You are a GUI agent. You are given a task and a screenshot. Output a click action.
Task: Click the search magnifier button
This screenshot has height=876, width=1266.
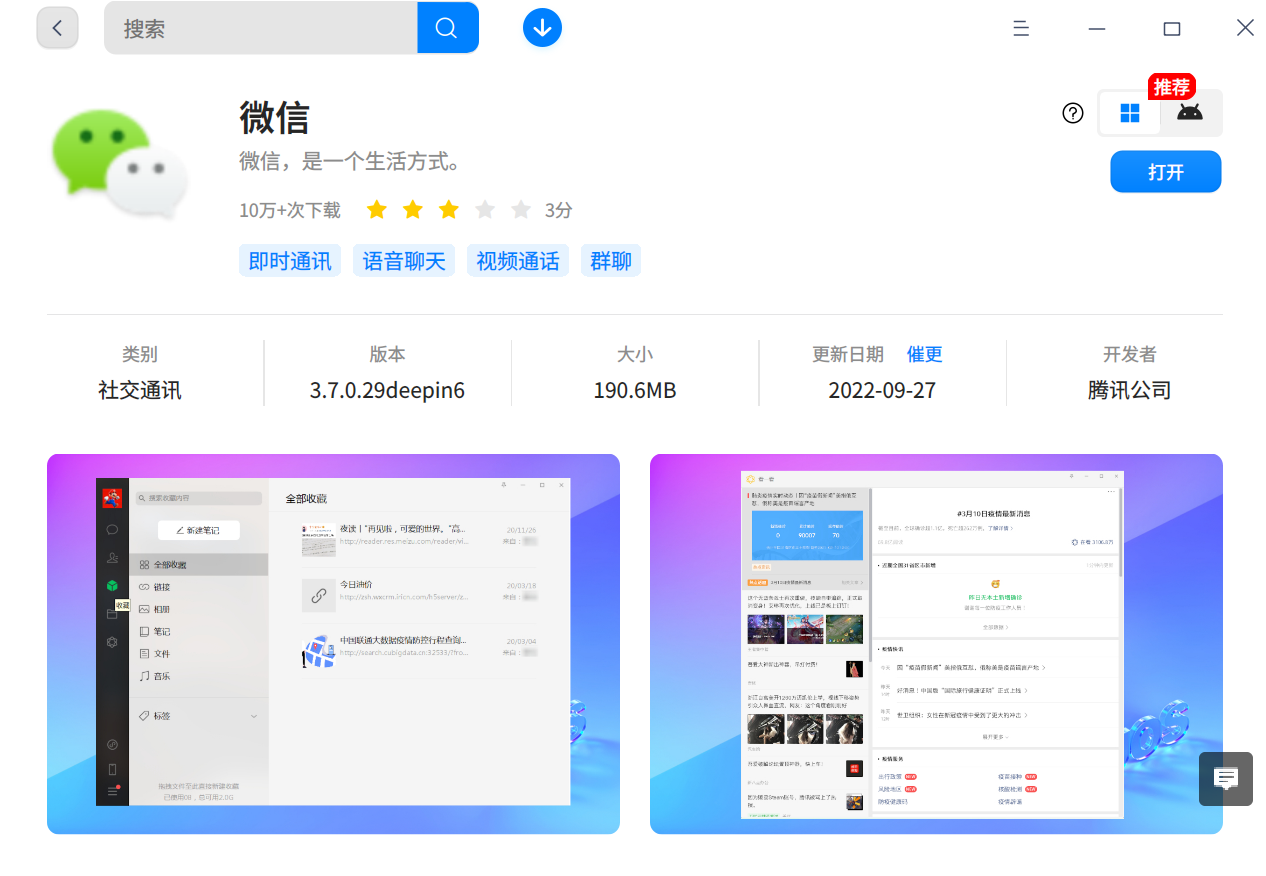click(447, 28)
